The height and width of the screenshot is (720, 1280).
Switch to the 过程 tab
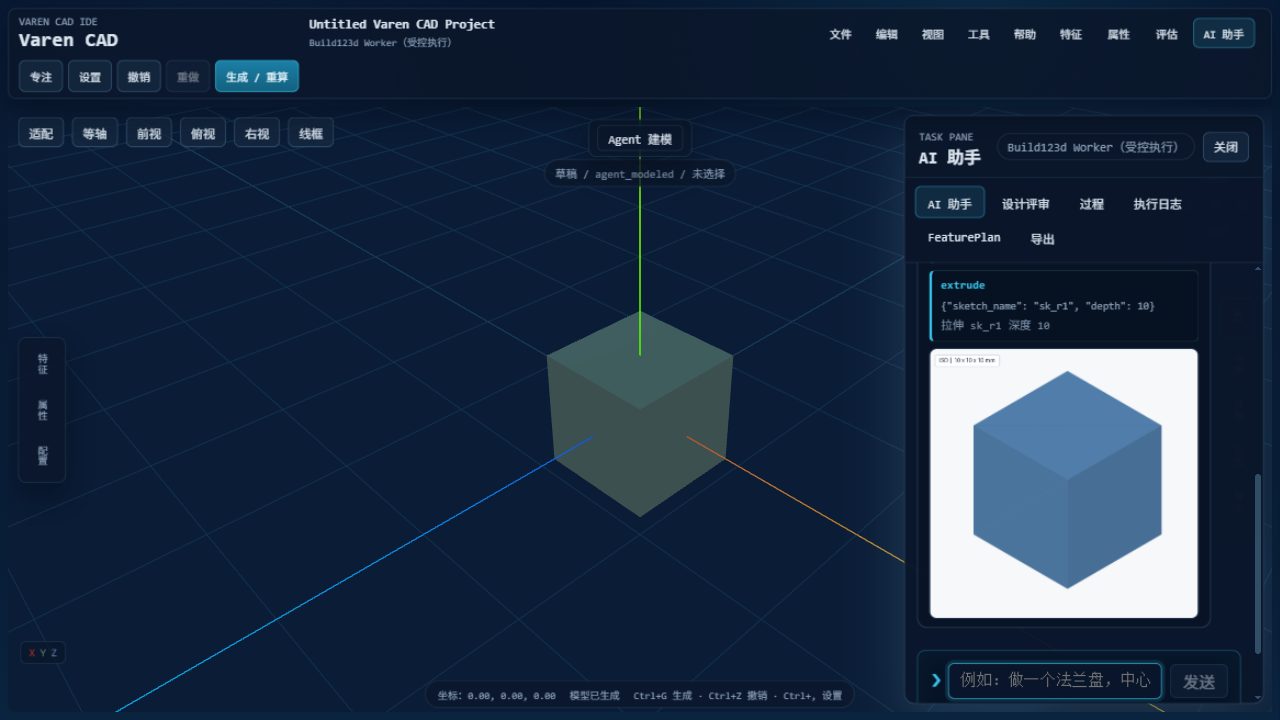tap(1091, 204)
